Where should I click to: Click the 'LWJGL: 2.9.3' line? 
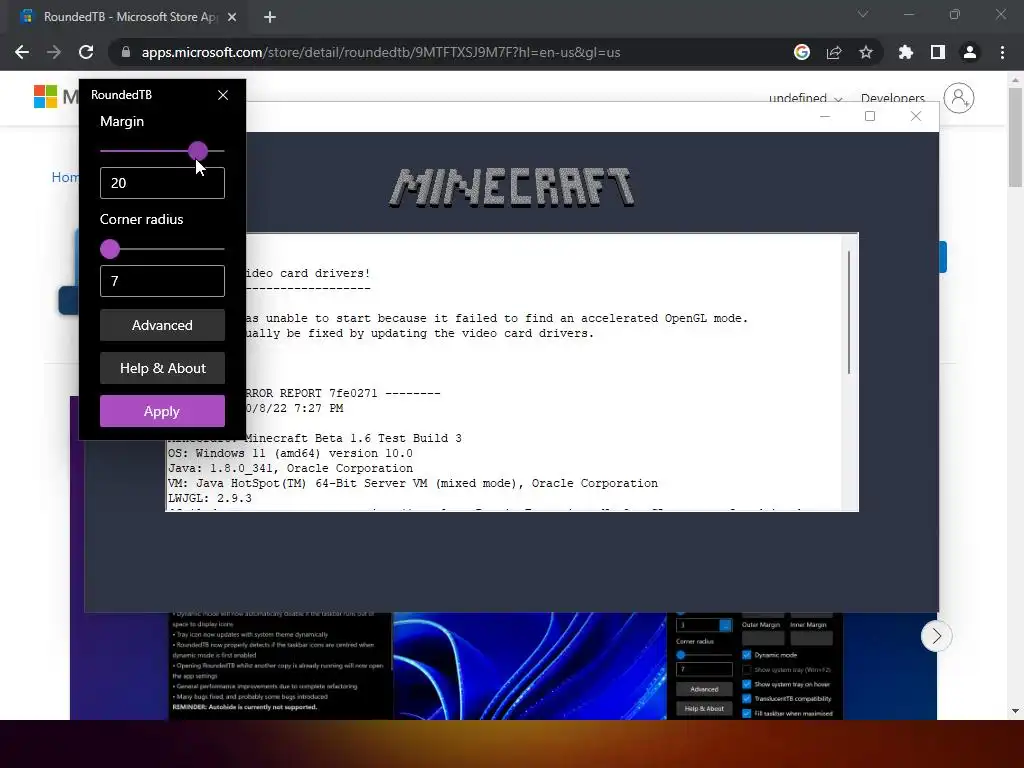pos(210,498)
